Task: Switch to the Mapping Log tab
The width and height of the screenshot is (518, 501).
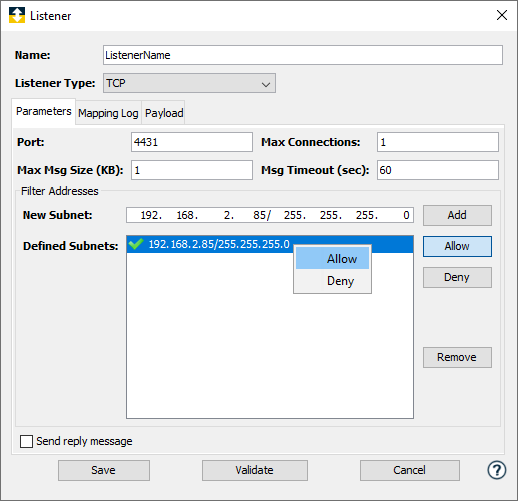Action: [x=108, y=113]
